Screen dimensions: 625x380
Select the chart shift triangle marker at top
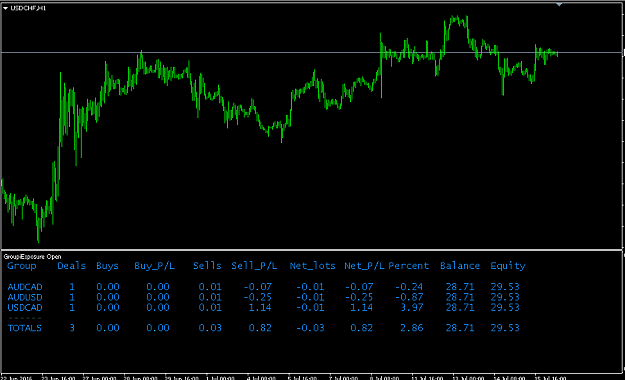[559, 5]
